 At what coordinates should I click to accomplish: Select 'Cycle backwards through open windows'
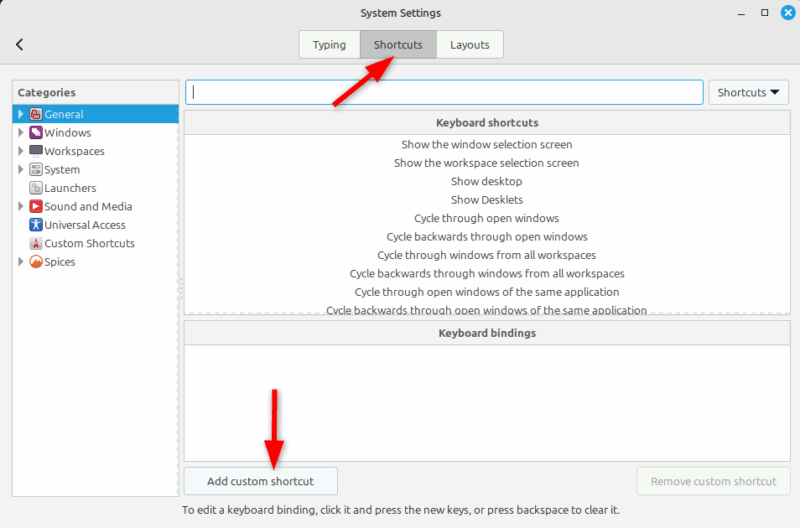[487, 236]
